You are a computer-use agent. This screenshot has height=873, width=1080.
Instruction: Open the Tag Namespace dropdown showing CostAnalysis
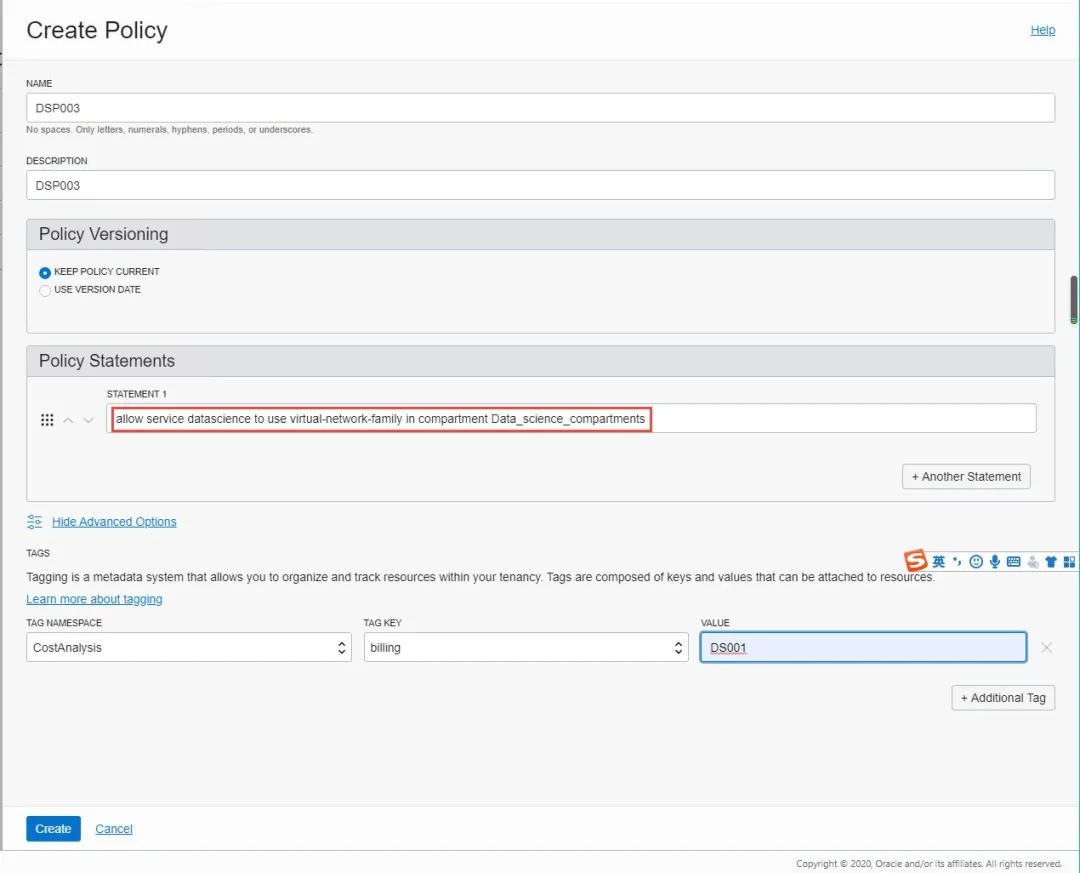[x=189, y=648]
